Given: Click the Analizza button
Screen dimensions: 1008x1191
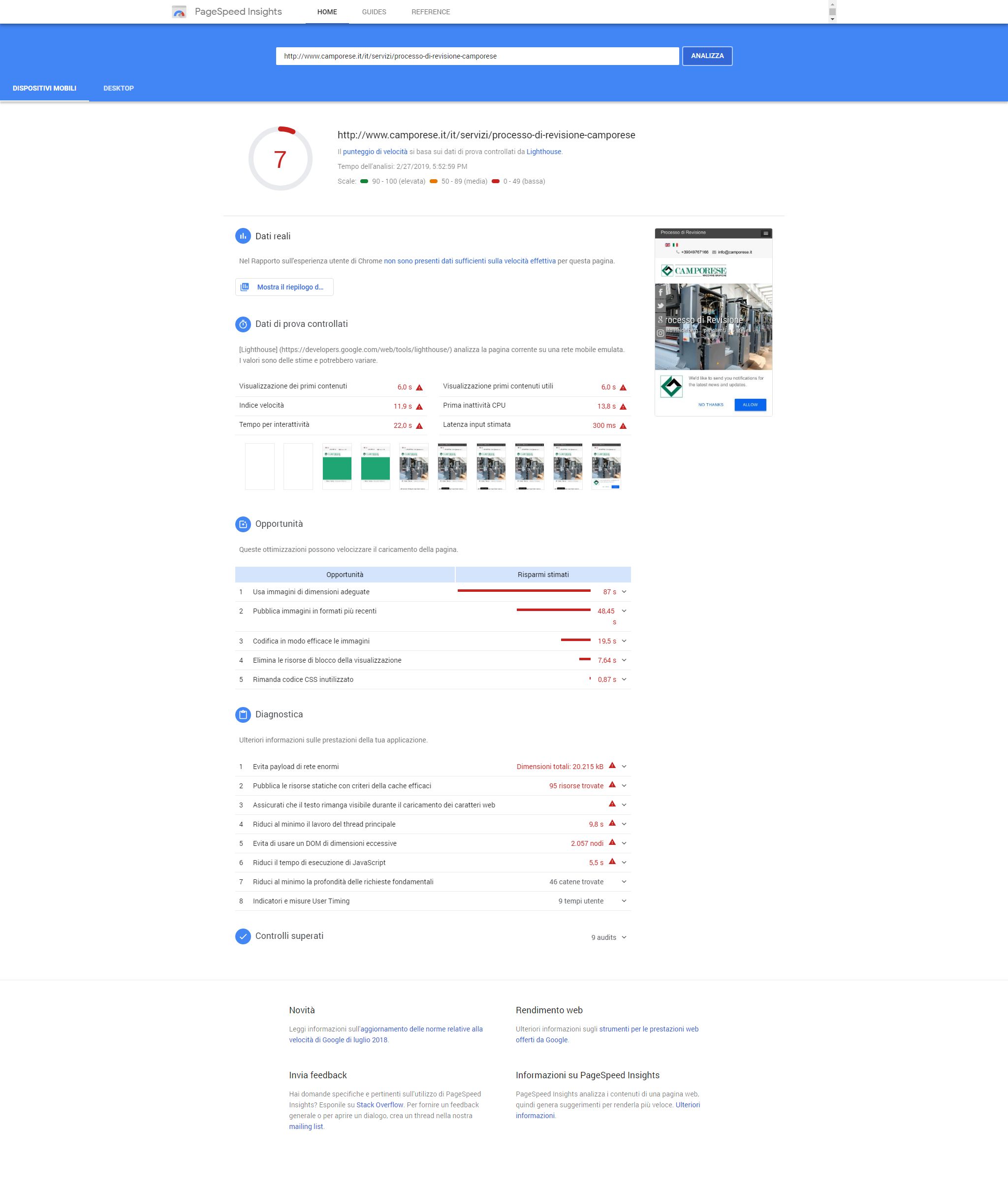Looking at the screenshot, I should click(x=707, y=56).
